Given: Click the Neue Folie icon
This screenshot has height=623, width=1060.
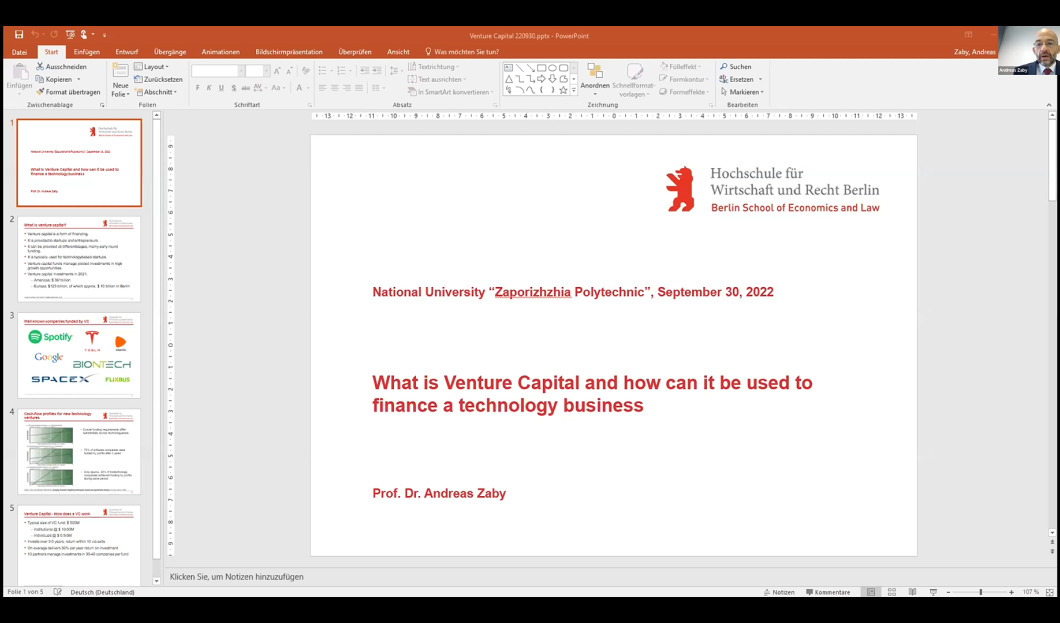Looking at the screenshot, I should pos(120,72).
